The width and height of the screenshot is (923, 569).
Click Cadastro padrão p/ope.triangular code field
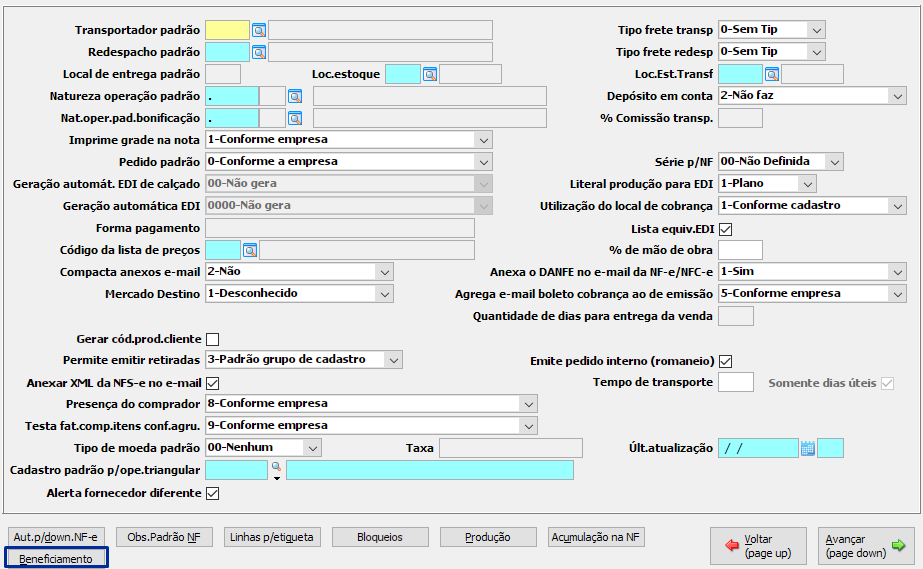(x=236, y=470)
